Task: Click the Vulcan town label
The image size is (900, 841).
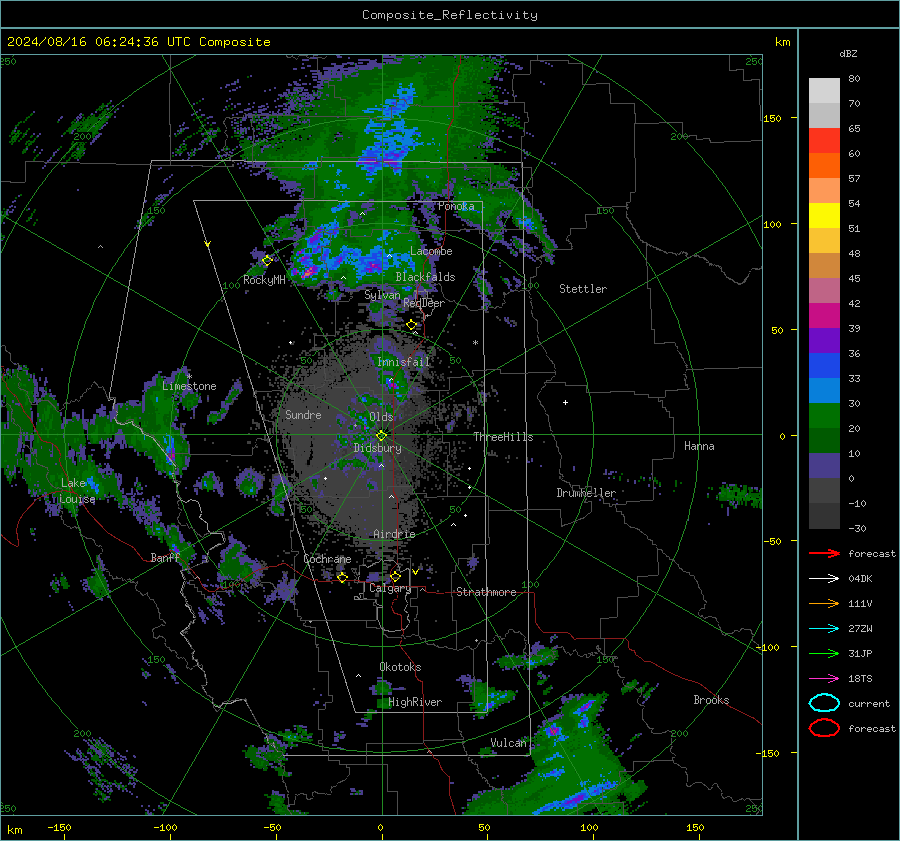Action: click(x=508, y=743)
